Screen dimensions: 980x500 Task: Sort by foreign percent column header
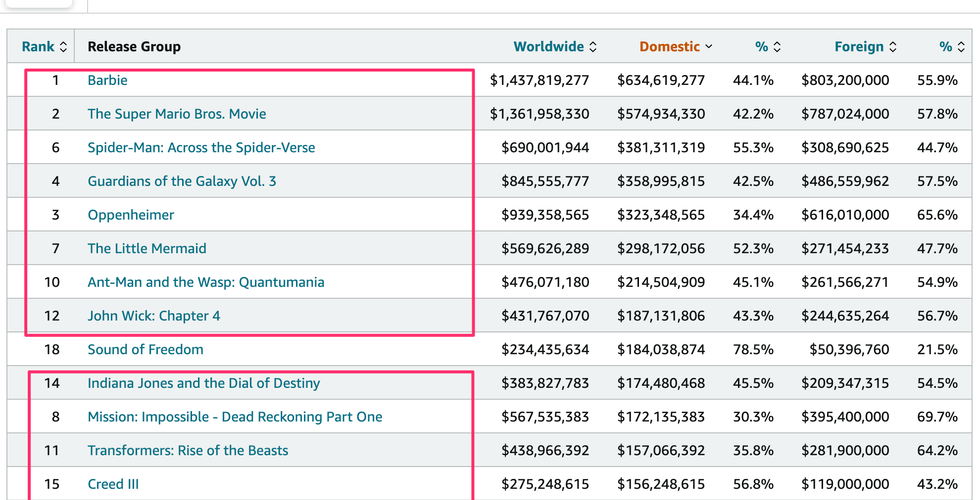click(952, 47)
